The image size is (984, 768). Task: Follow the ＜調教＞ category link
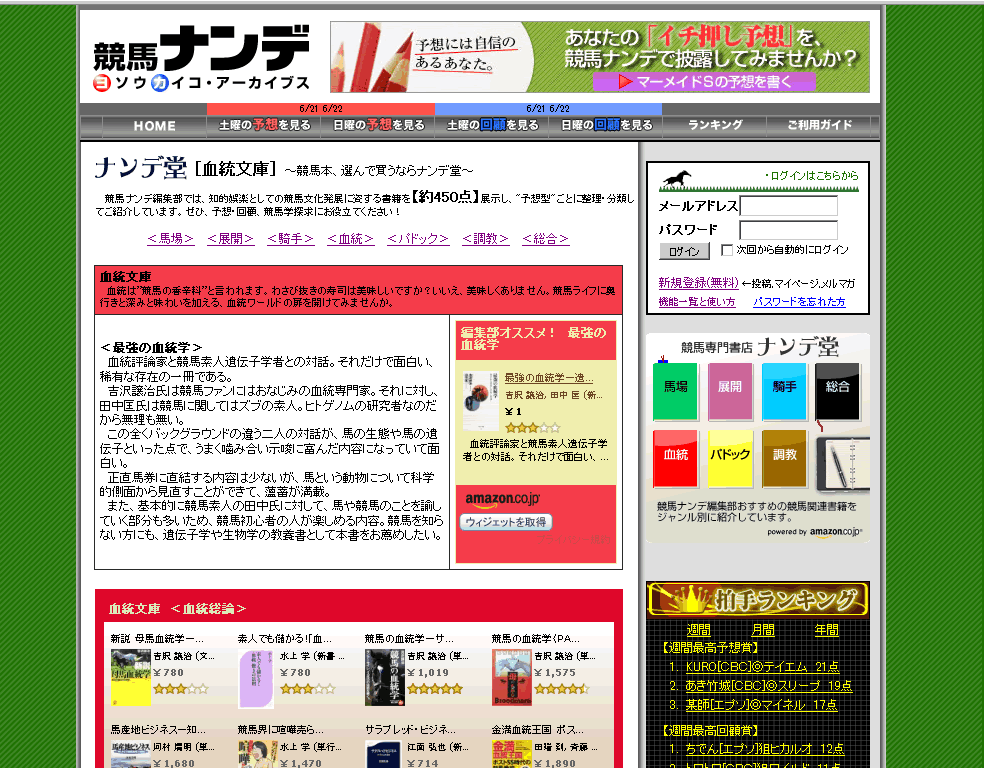point(486,238)
